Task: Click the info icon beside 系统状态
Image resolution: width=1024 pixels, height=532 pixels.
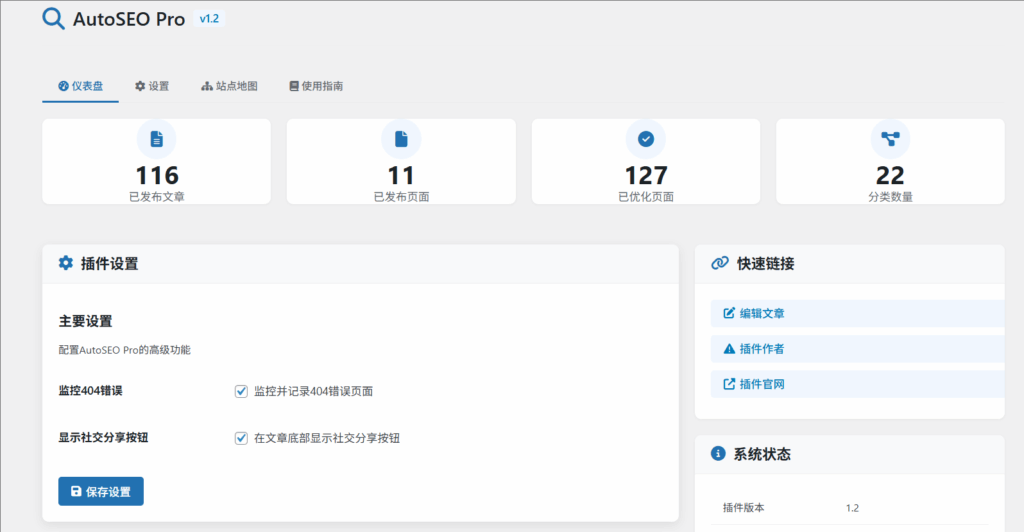Action: 718,454
